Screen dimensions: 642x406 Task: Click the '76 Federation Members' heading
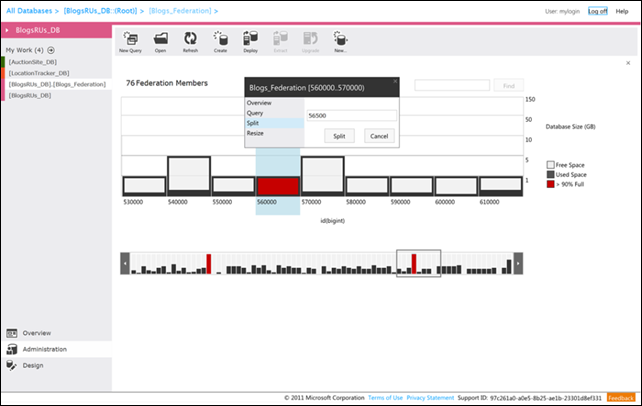[167, 83]
